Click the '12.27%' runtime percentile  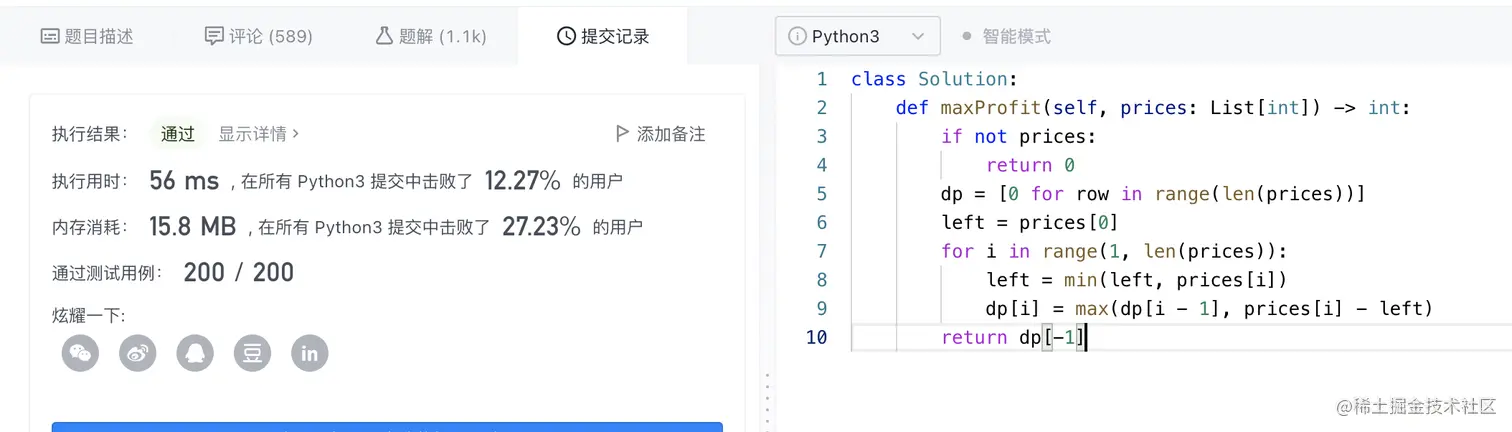(x=522, y=181)
